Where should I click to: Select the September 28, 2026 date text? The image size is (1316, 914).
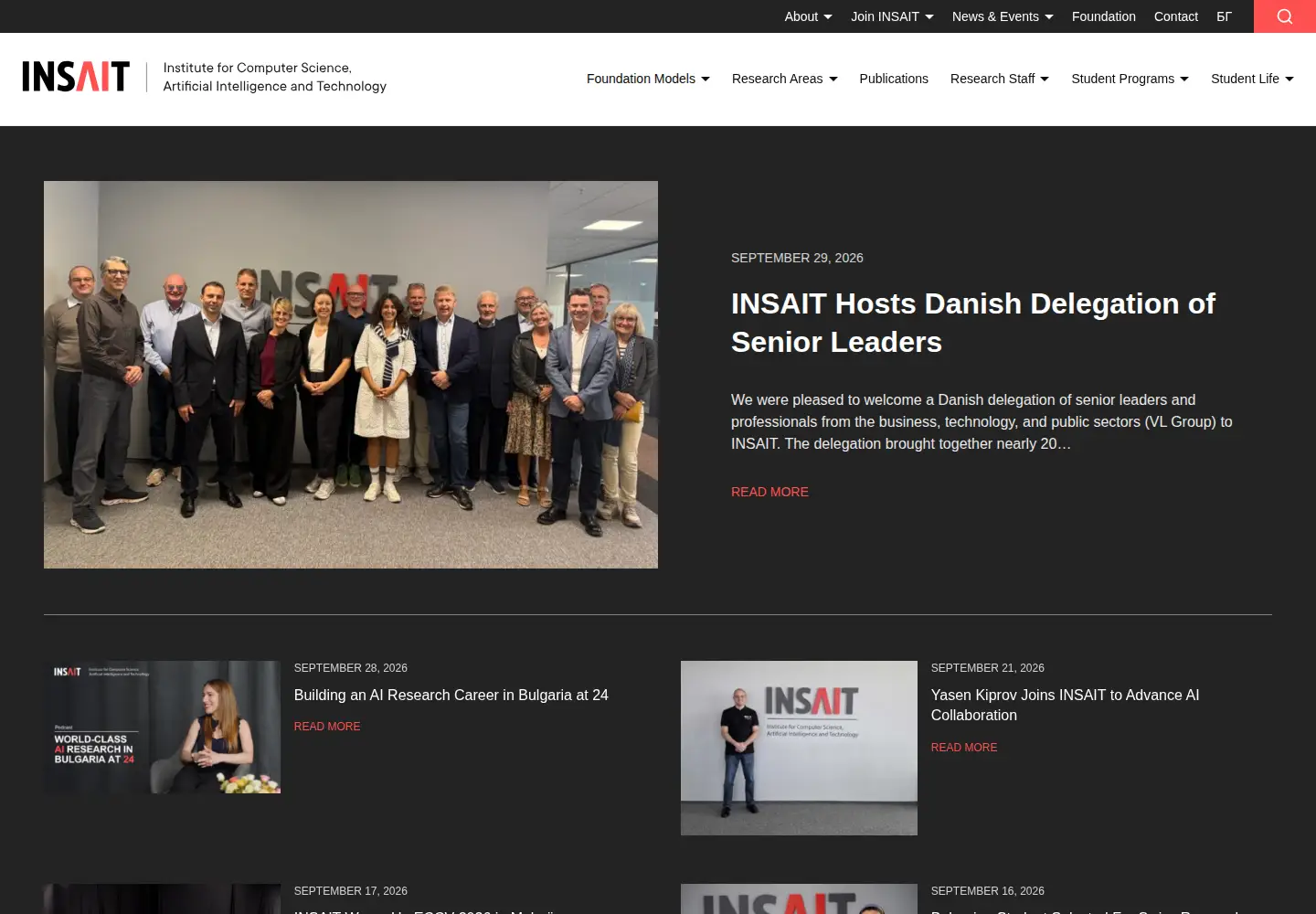pos(351,668)
